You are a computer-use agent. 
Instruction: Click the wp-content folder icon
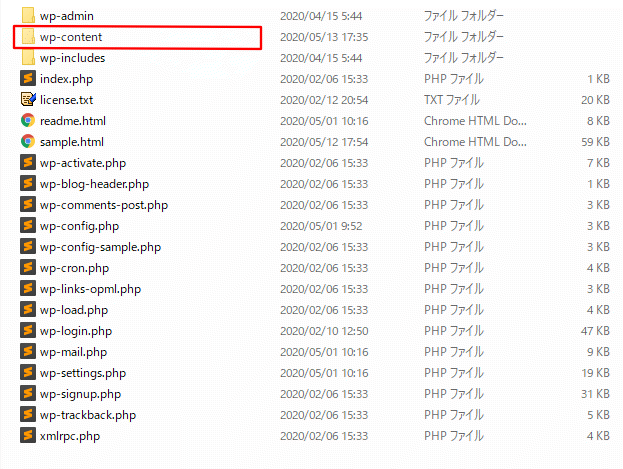(x=28, y=37)
